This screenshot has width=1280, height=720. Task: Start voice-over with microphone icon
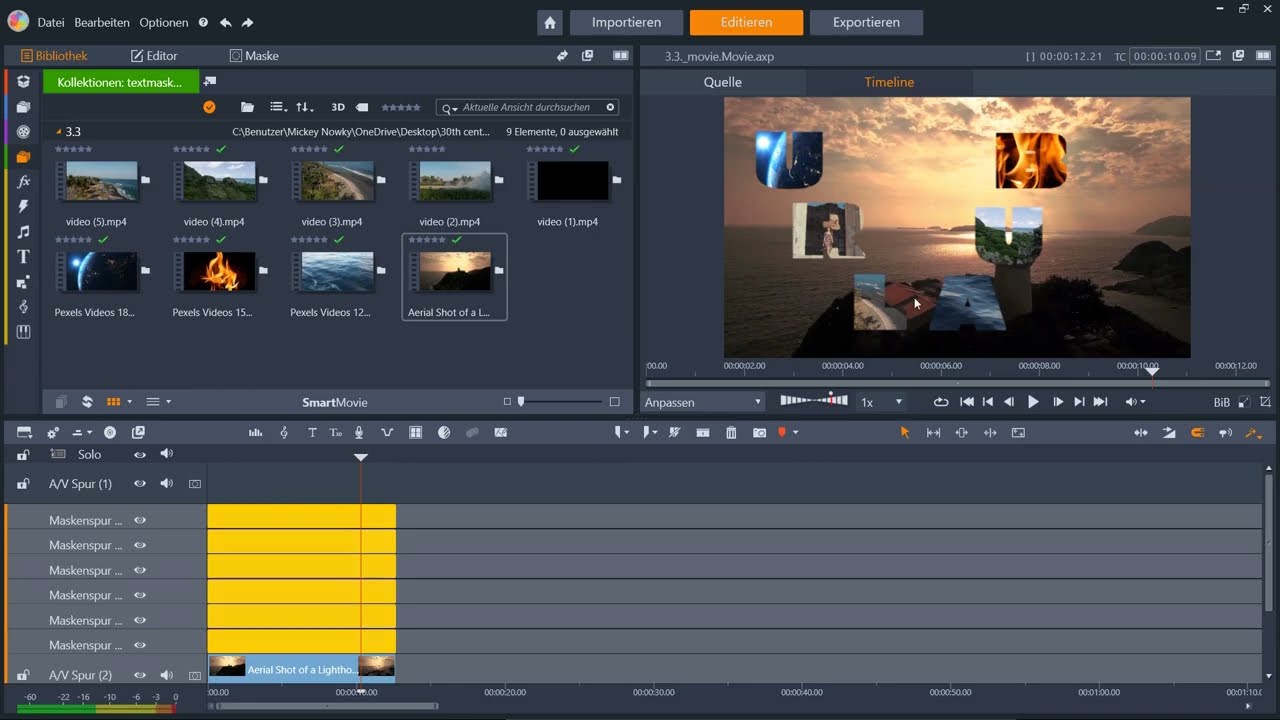pyautogui.click(x=359, y=432)
